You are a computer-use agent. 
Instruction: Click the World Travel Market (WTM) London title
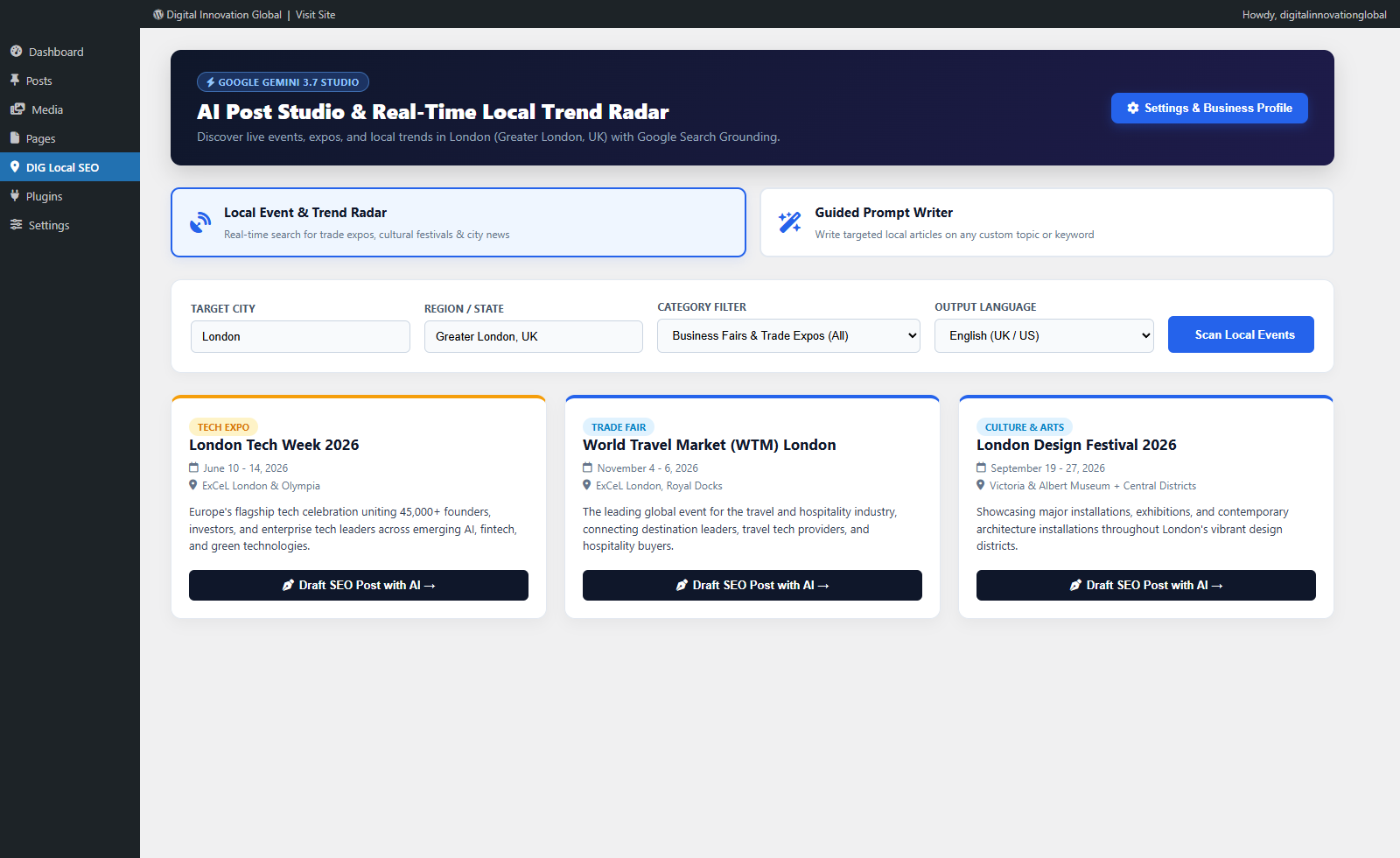pyautogui.click(x=710, y=445)
